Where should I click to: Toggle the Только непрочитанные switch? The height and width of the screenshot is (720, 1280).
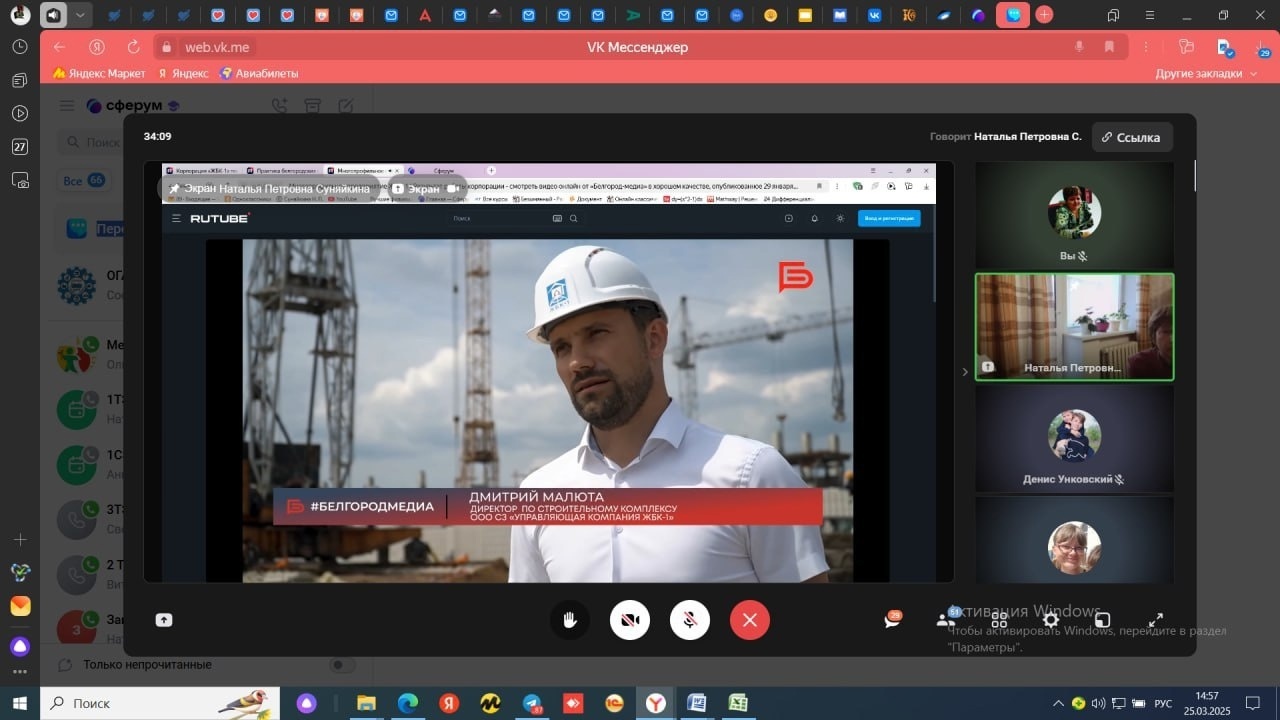tap(342, 665)
